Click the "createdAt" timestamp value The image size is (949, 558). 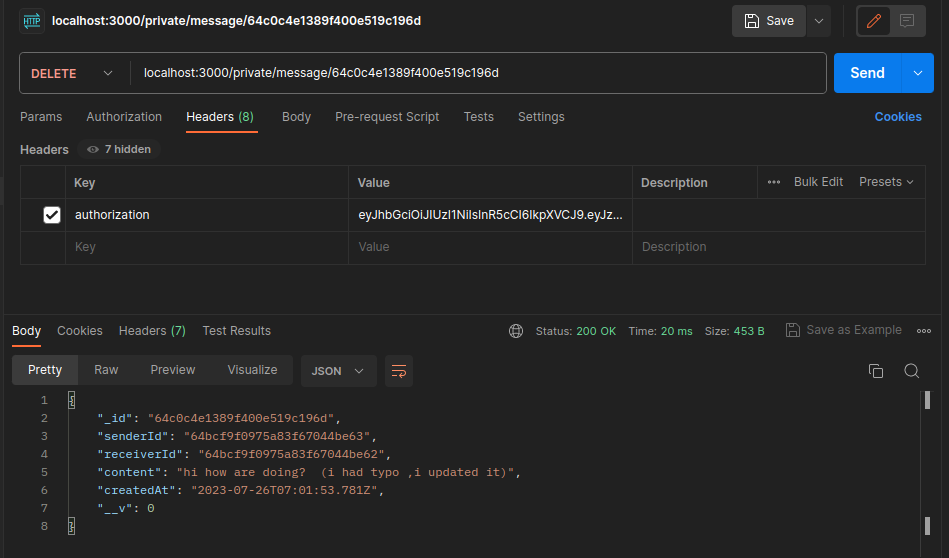(284, 490)
